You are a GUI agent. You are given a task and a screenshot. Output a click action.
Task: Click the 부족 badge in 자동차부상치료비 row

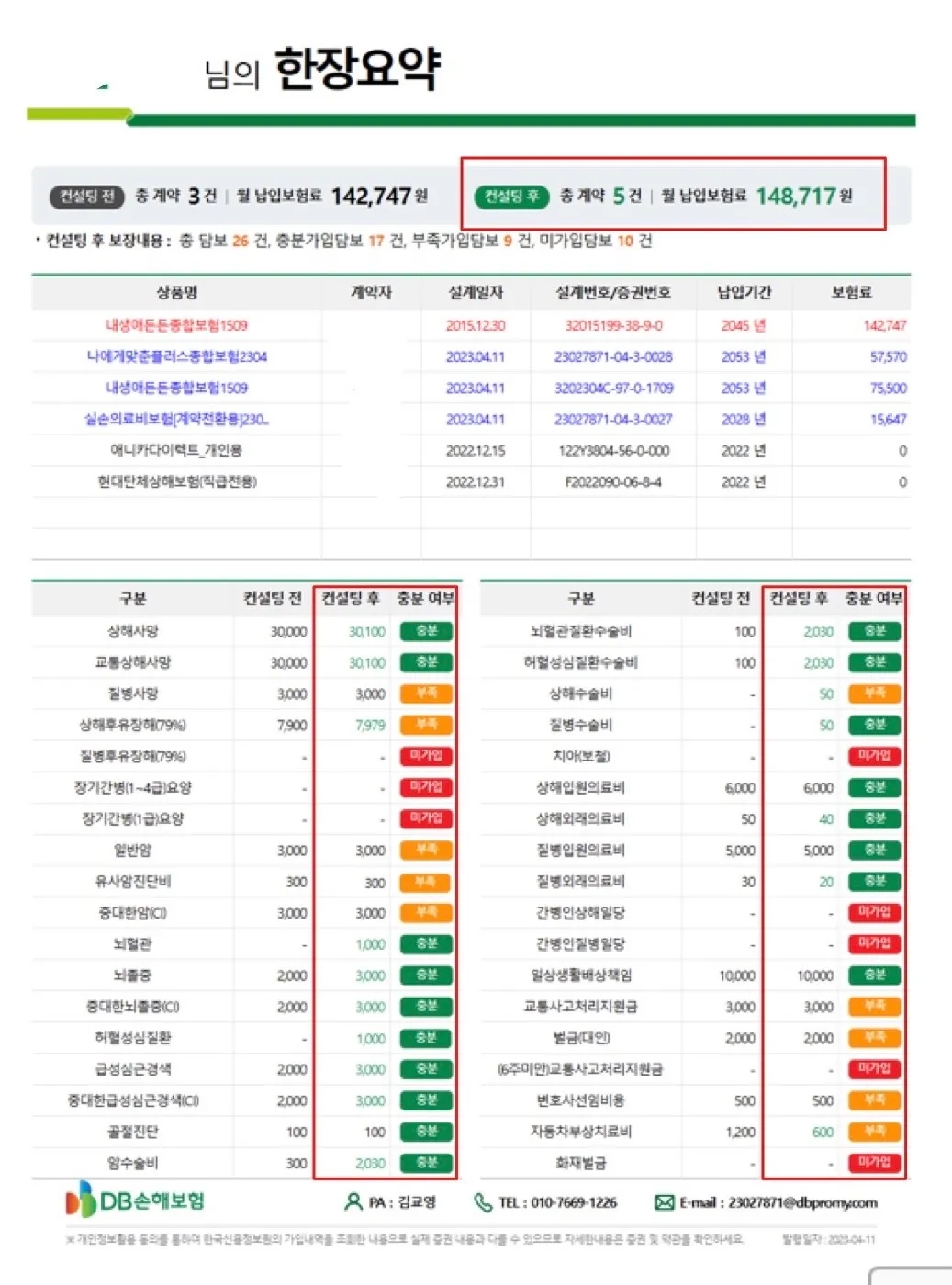pyautogui.click(x=874, y=1132)
